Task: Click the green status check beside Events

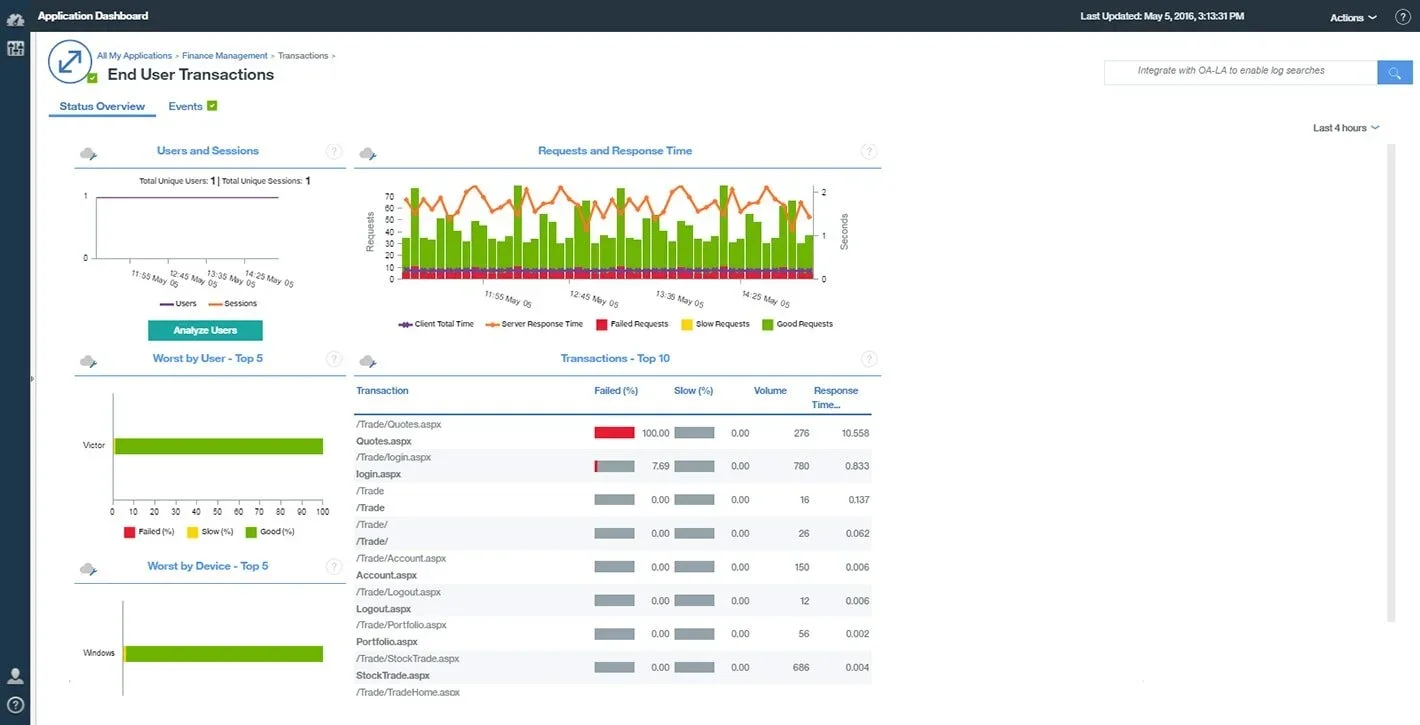Action: point(212,106)
